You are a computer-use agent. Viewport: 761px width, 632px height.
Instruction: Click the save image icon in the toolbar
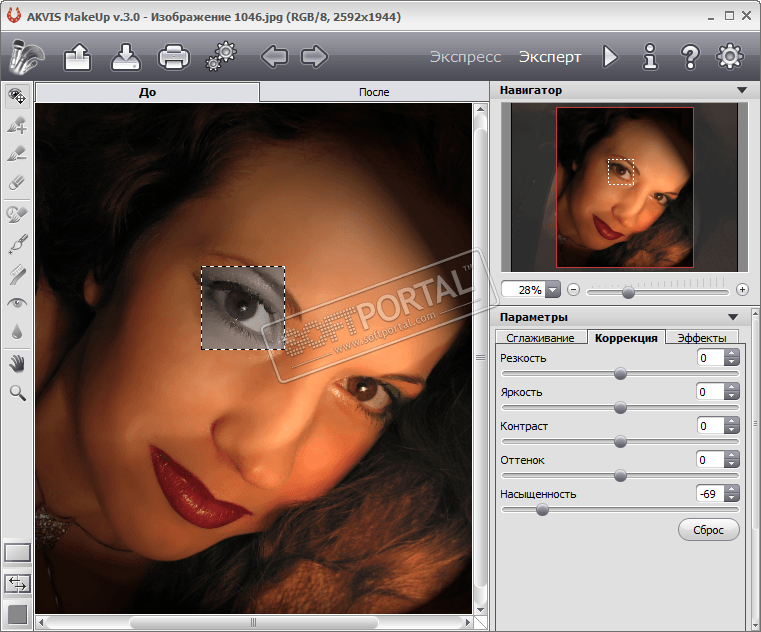point(126,57)
